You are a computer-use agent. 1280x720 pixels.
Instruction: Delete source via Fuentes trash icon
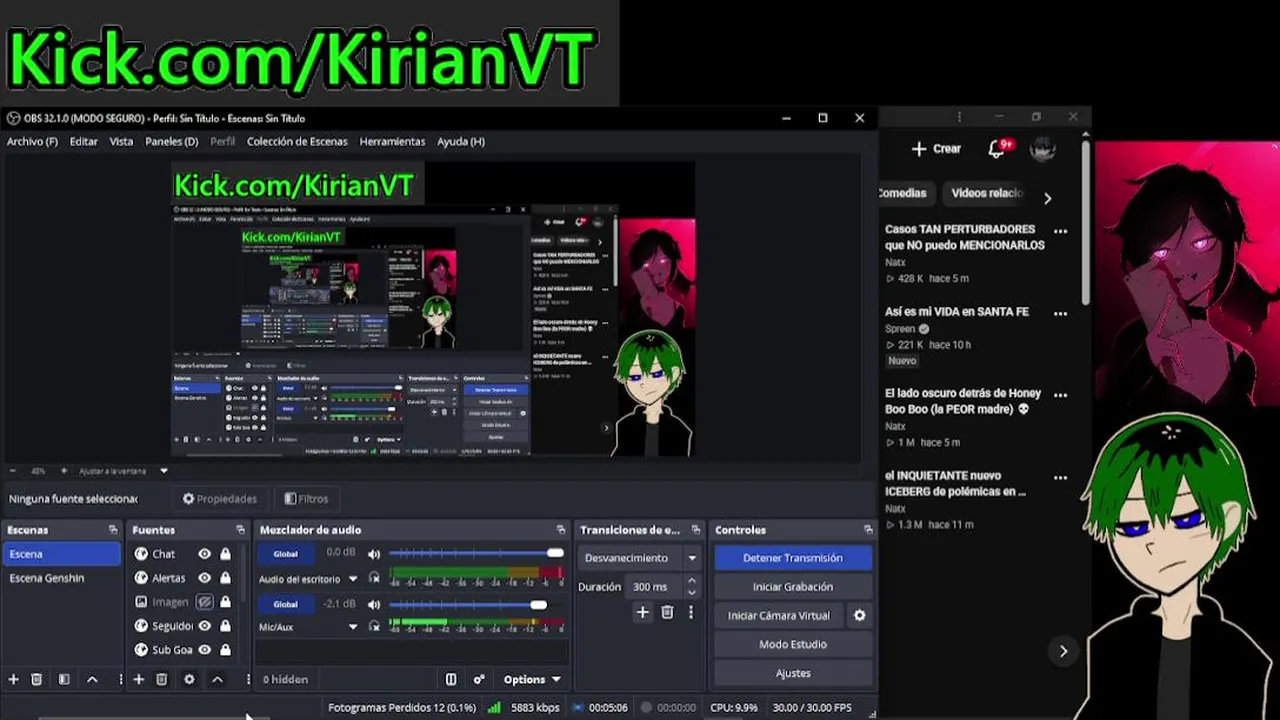(162, 679)
